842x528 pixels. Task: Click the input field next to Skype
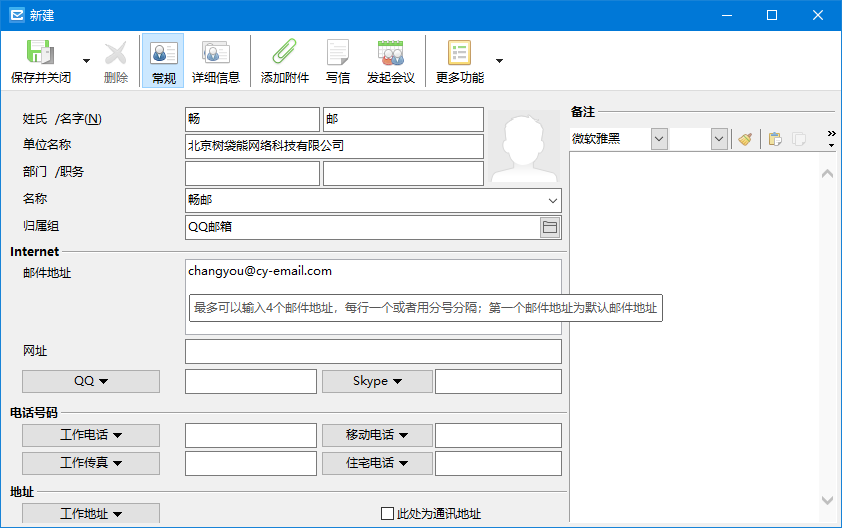tap(498, 381)
